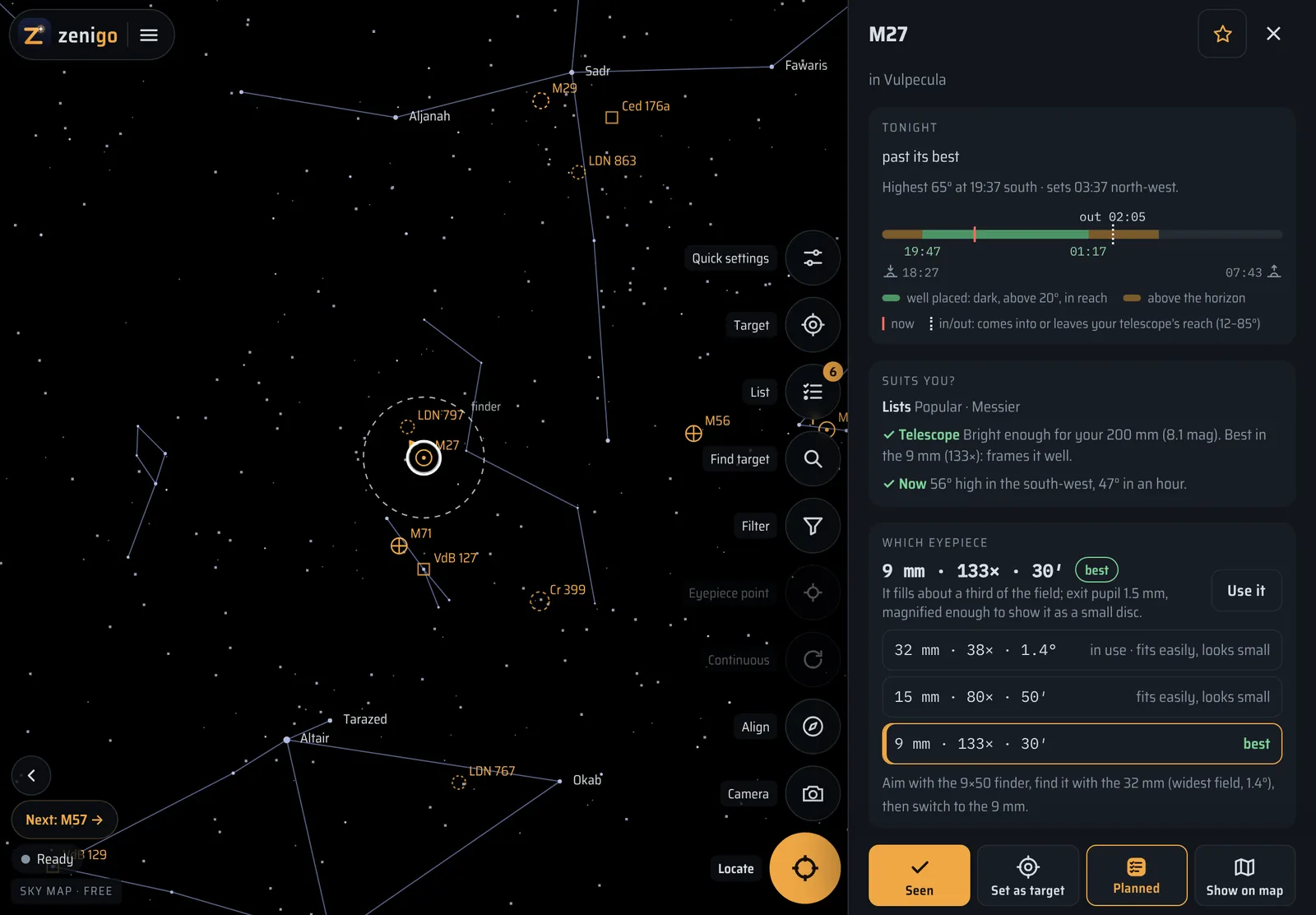
Task: Click the LDN 863 nebula marker
Action: click(x=577, y=172)
